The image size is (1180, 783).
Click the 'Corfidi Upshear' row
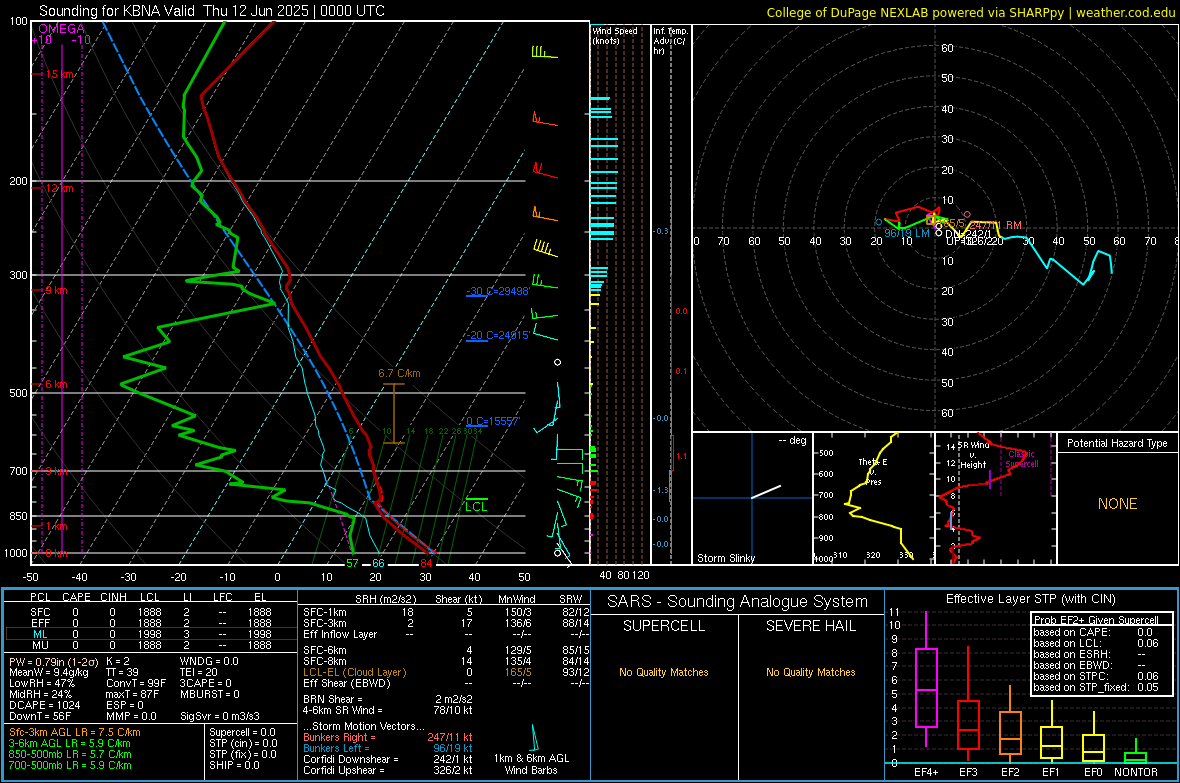point(388,770)
